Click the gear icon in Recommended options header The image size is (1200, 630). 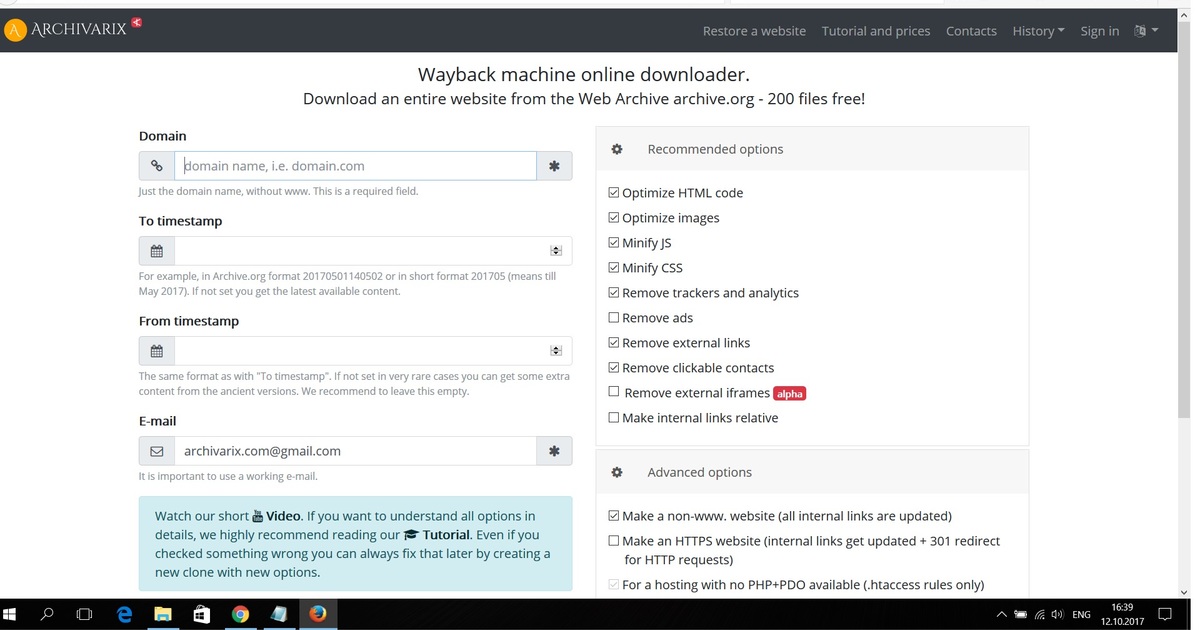coord(617,149)
